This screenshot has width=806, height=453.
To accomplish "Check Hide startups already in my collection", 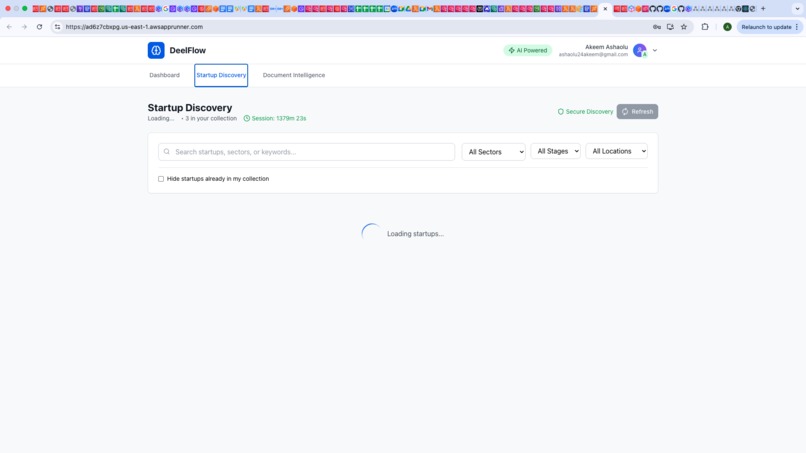I will [x=161, y=179].
